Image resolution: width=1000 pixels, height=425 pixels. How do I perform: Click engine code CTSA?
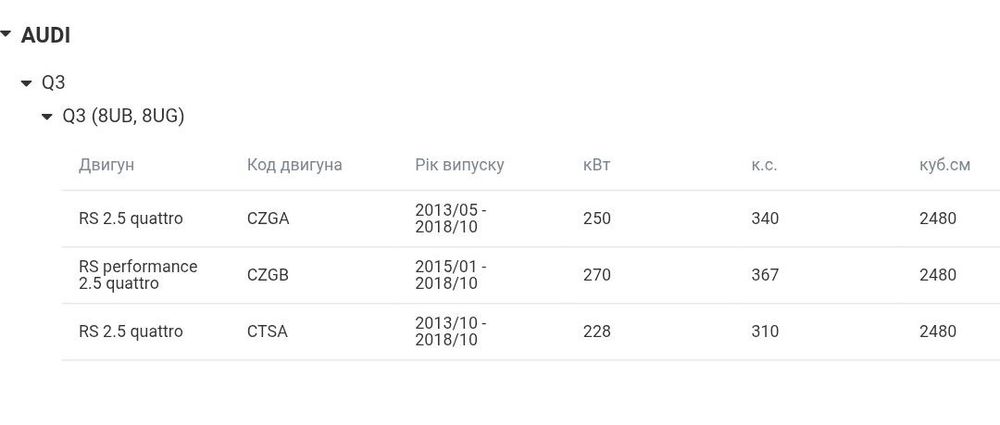(x=267, y=331)
